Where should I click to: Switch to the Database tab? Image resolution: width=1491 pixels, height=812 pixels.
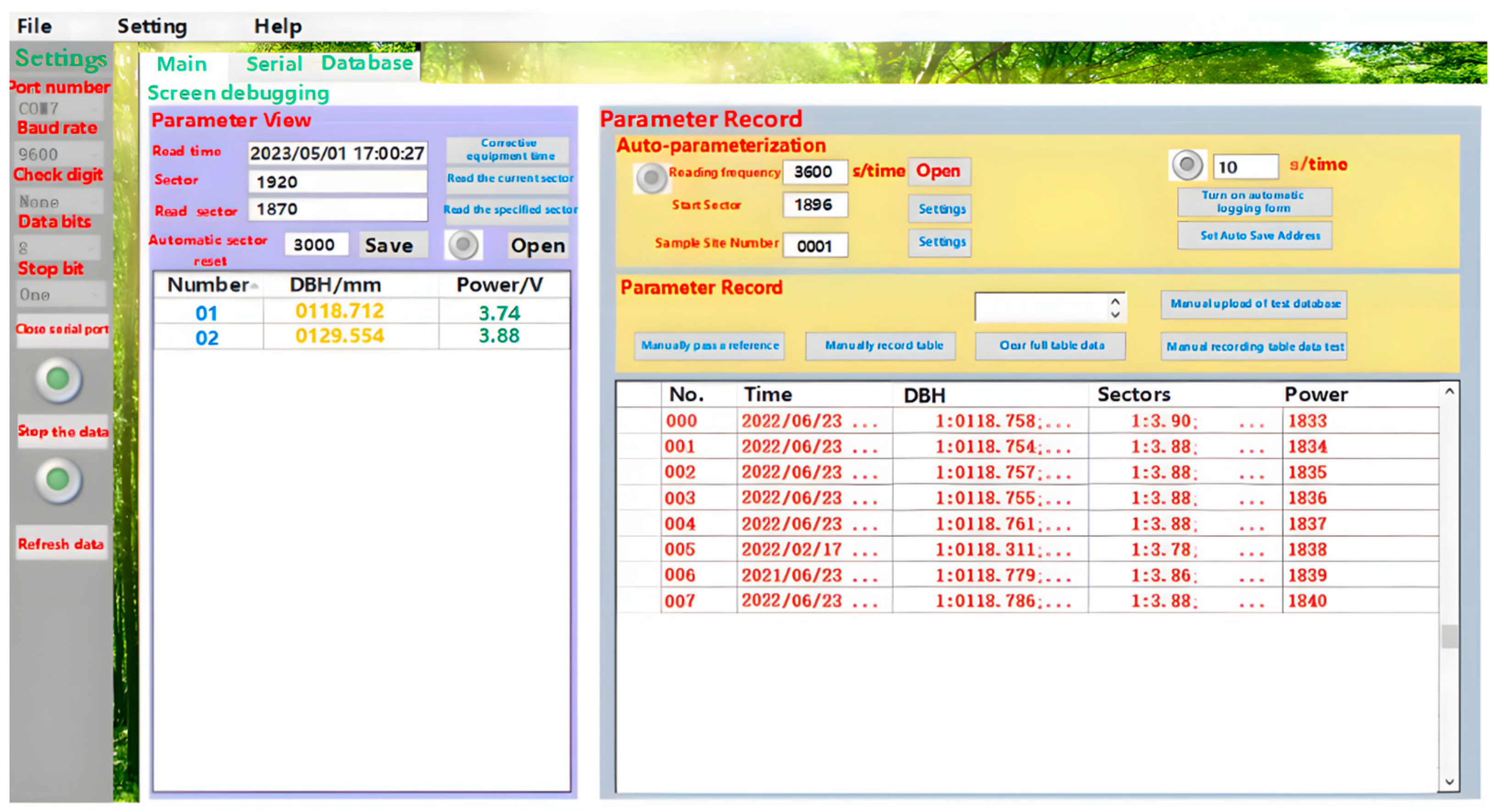(x=367, y=63)
